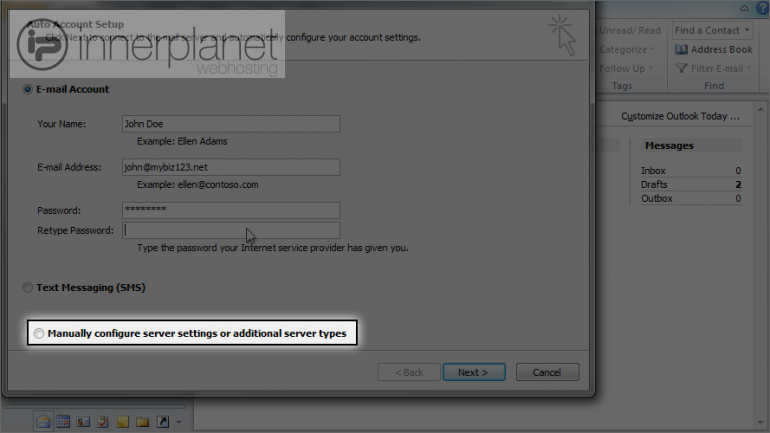Viewport: 770px width, 433px height.
Task: Open the Tasks view icon
Action: (103, 422)
